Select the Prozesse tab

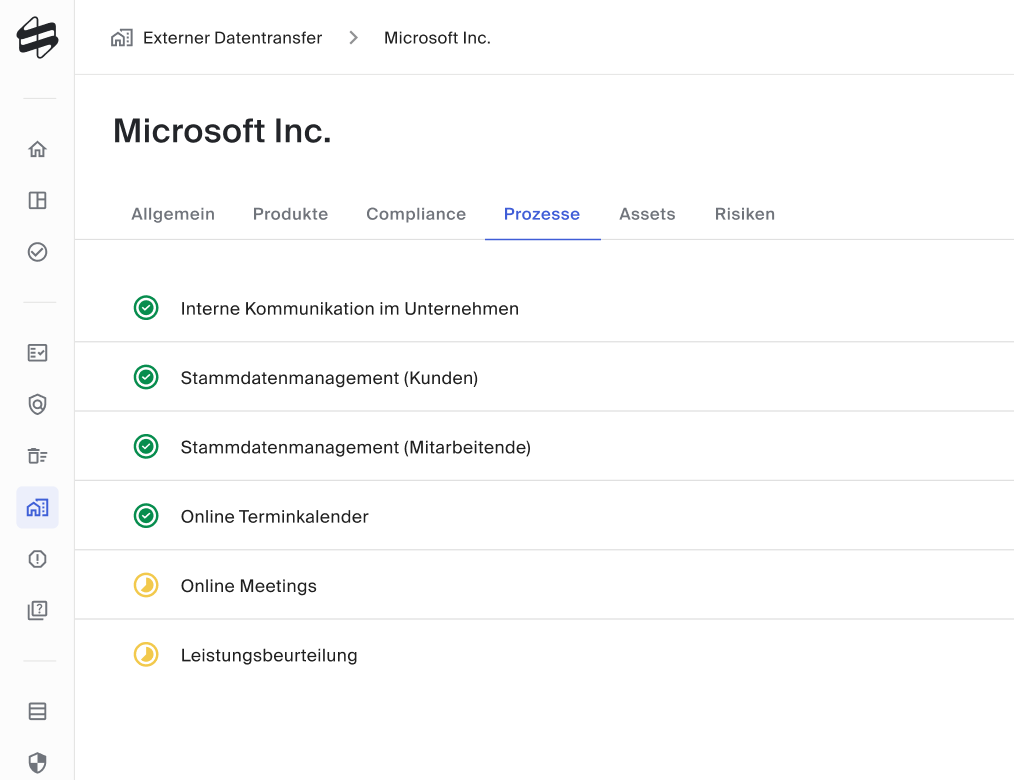point(542,214)
